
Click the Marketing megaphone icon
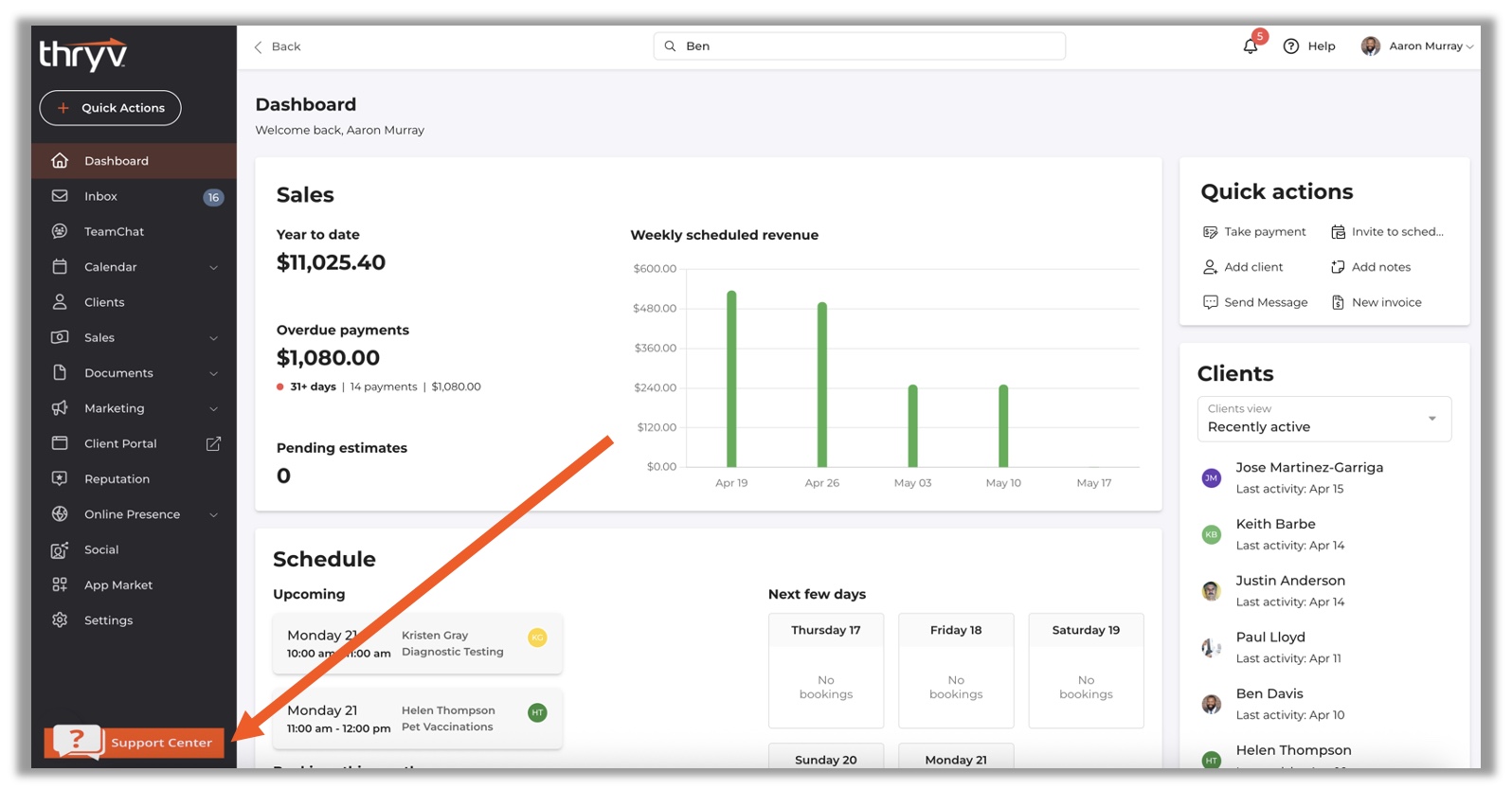pos(60,408)
